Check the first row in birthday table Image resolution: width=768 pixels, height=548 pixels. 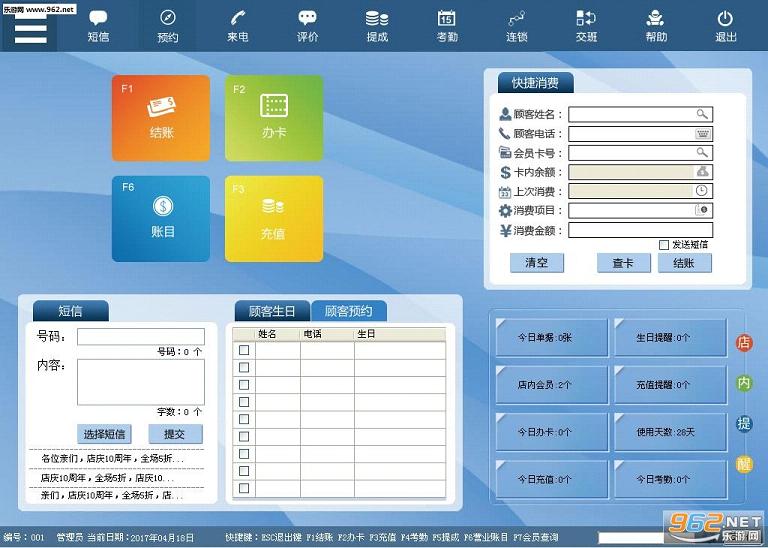click(x=243, y=350)
